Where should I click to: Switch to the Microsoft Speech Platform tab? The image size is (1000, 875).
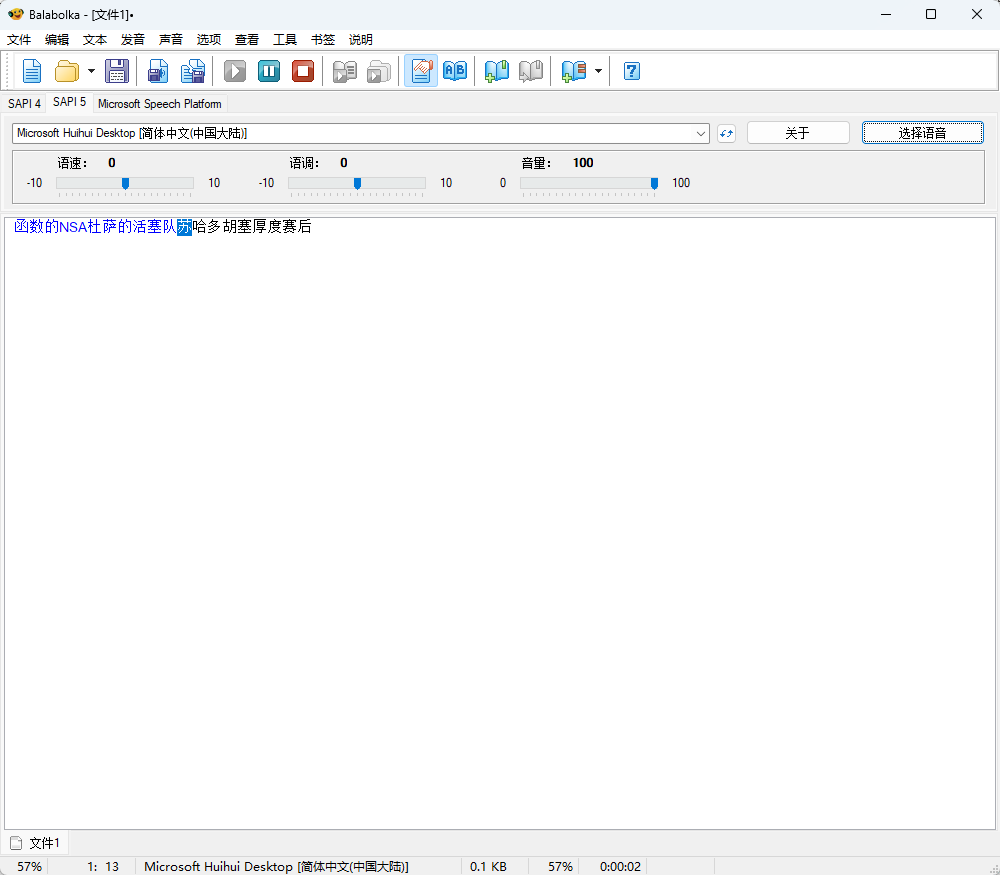coord(159,103)
